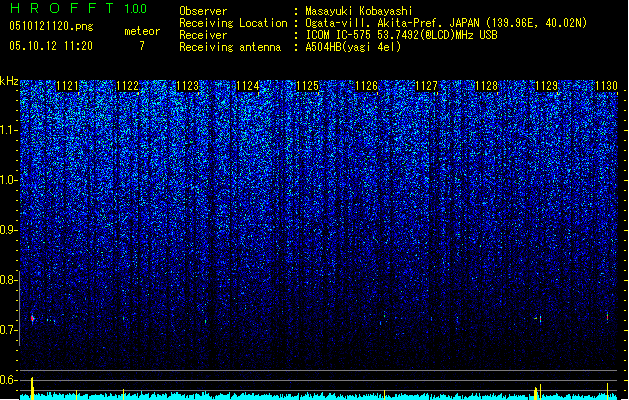Click the meteor count value 7
Screen dimensions: 629x400
142,46
